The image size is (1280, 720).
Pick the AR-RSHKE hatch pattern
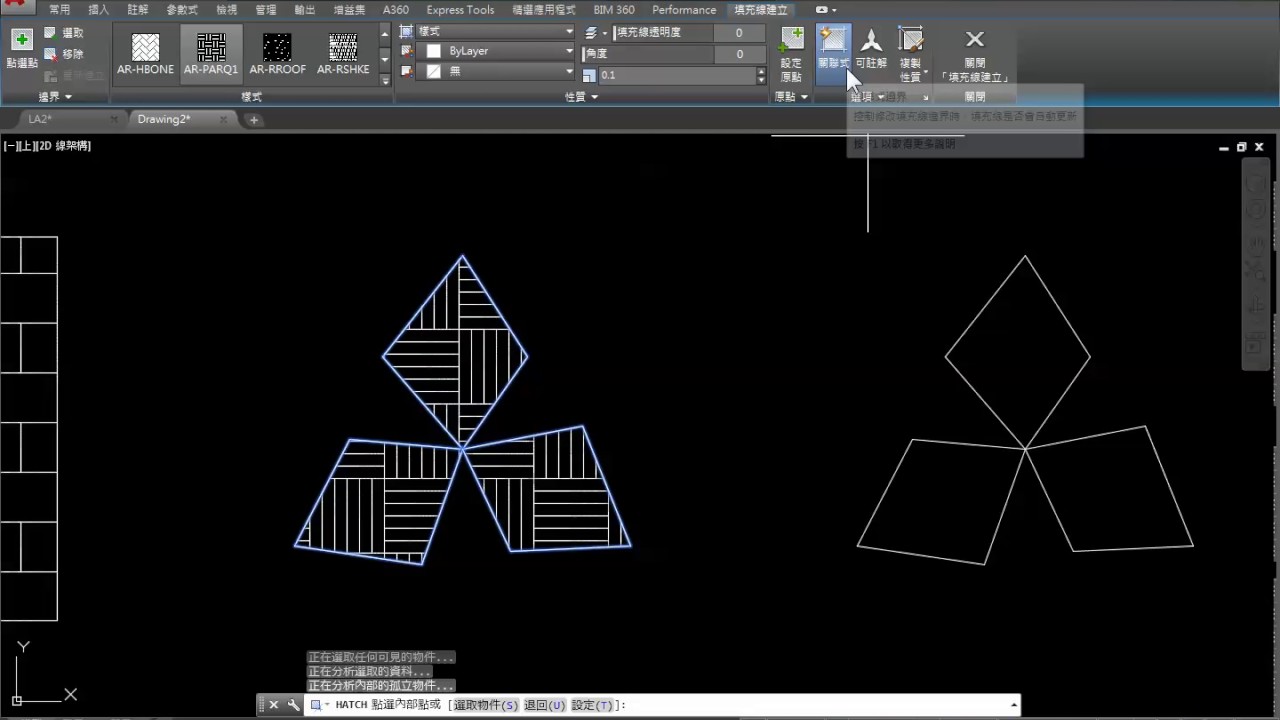click(343, 52)
